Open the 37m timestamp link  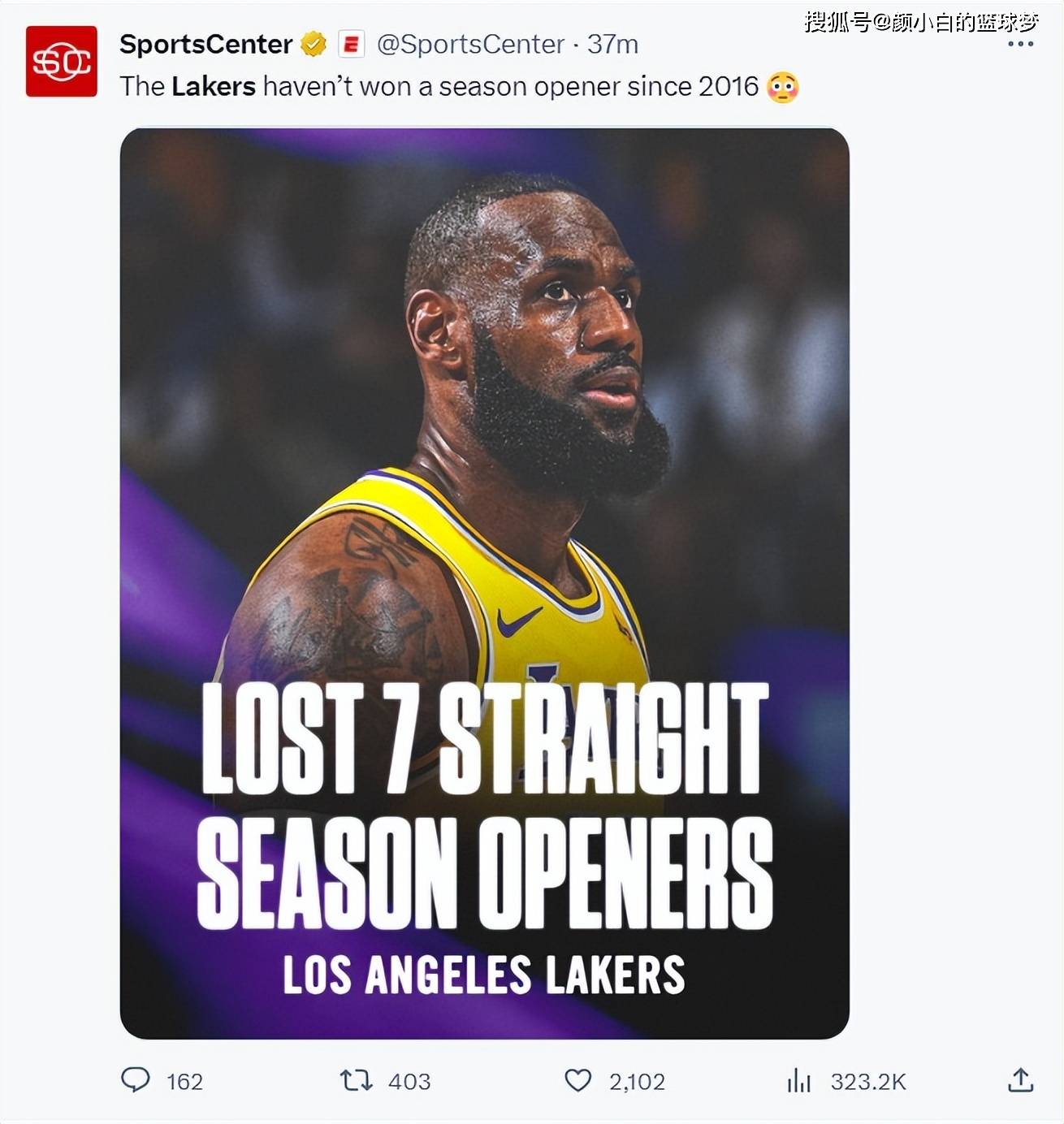(612, 44)
